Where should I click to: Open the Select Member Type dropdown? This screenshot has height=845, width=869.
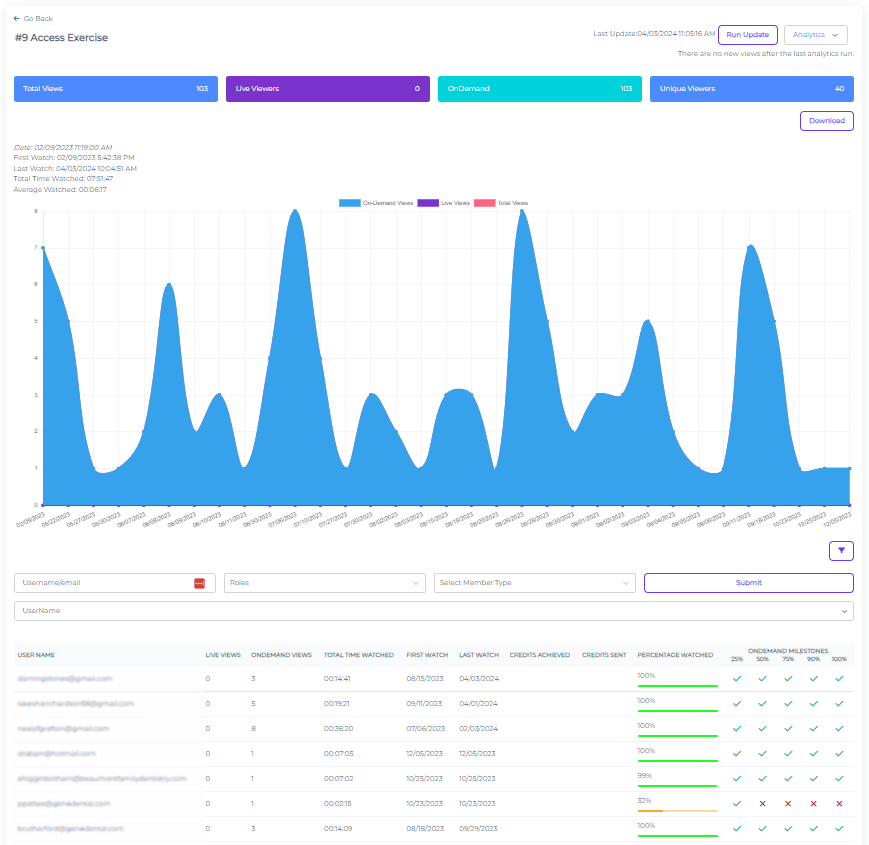click(535, 581)
